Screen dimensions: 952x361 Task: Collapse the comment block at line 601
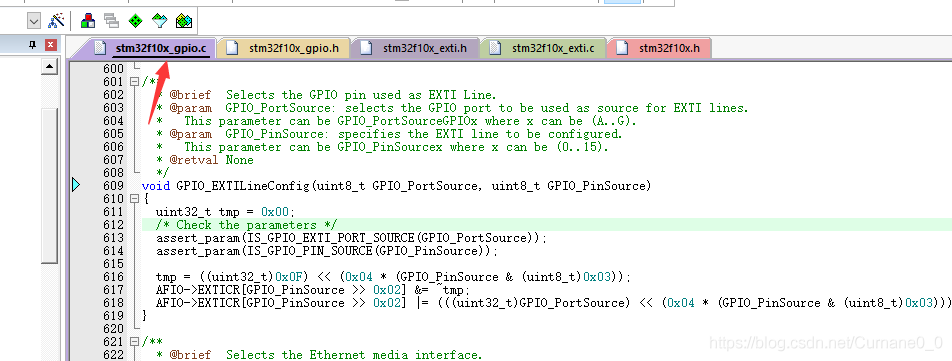point(134,81)
